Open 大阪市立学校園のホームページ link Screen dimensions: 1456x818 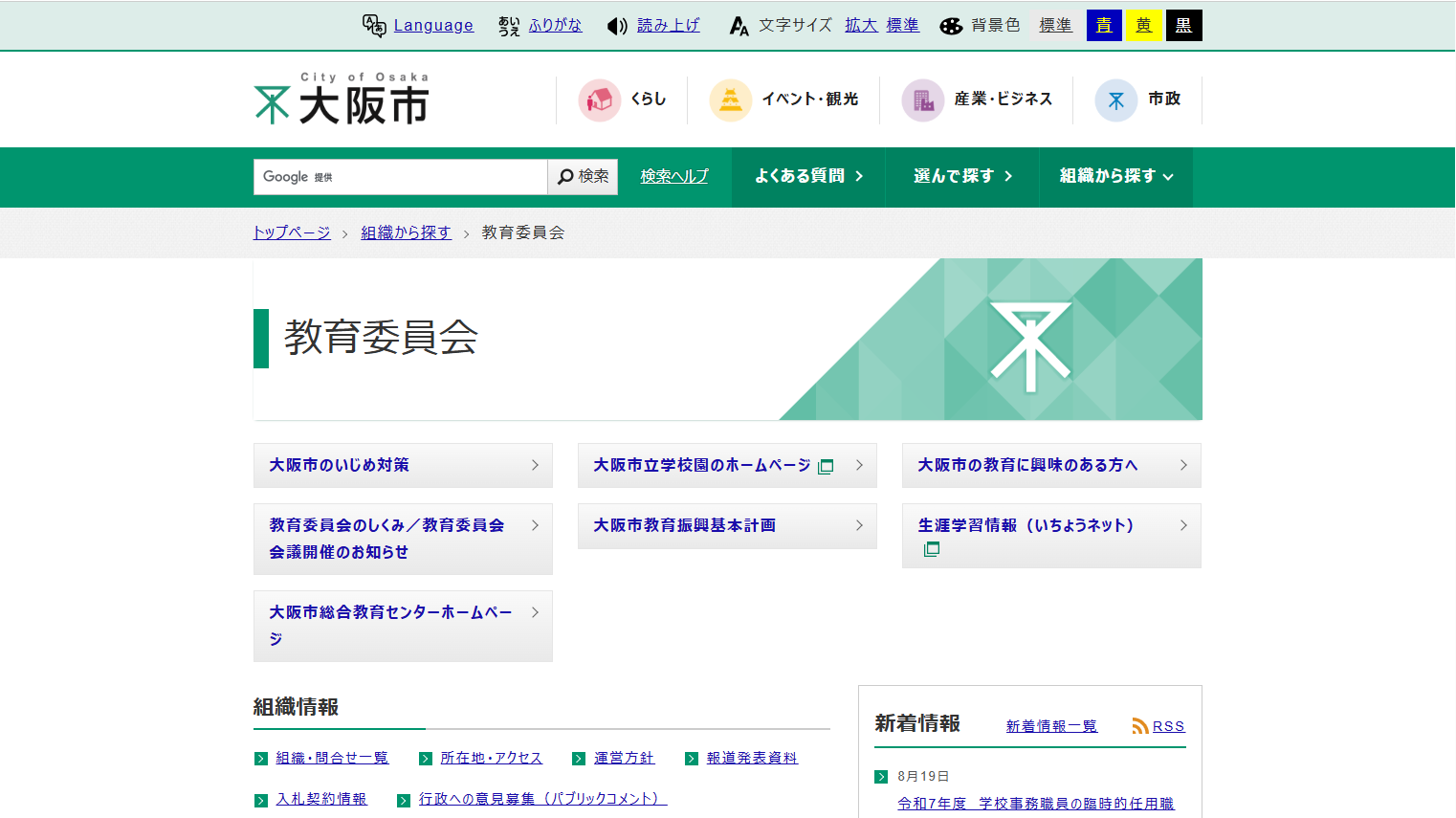tap(727, 465)
